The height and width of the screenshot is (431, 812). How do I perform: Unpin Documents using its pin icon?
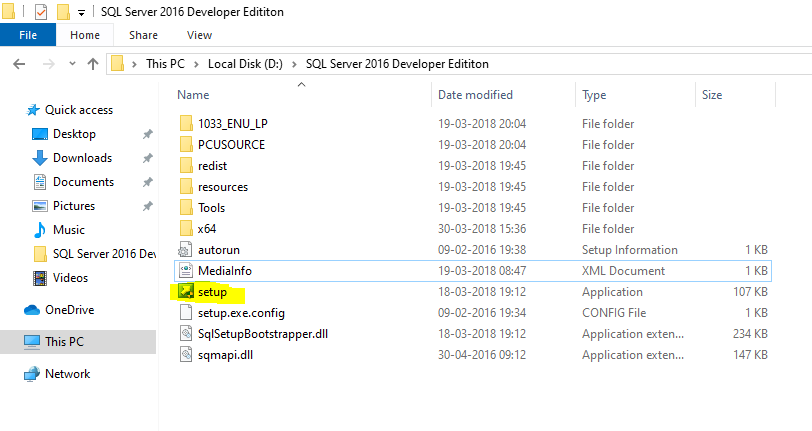click(x=148, y=182)
